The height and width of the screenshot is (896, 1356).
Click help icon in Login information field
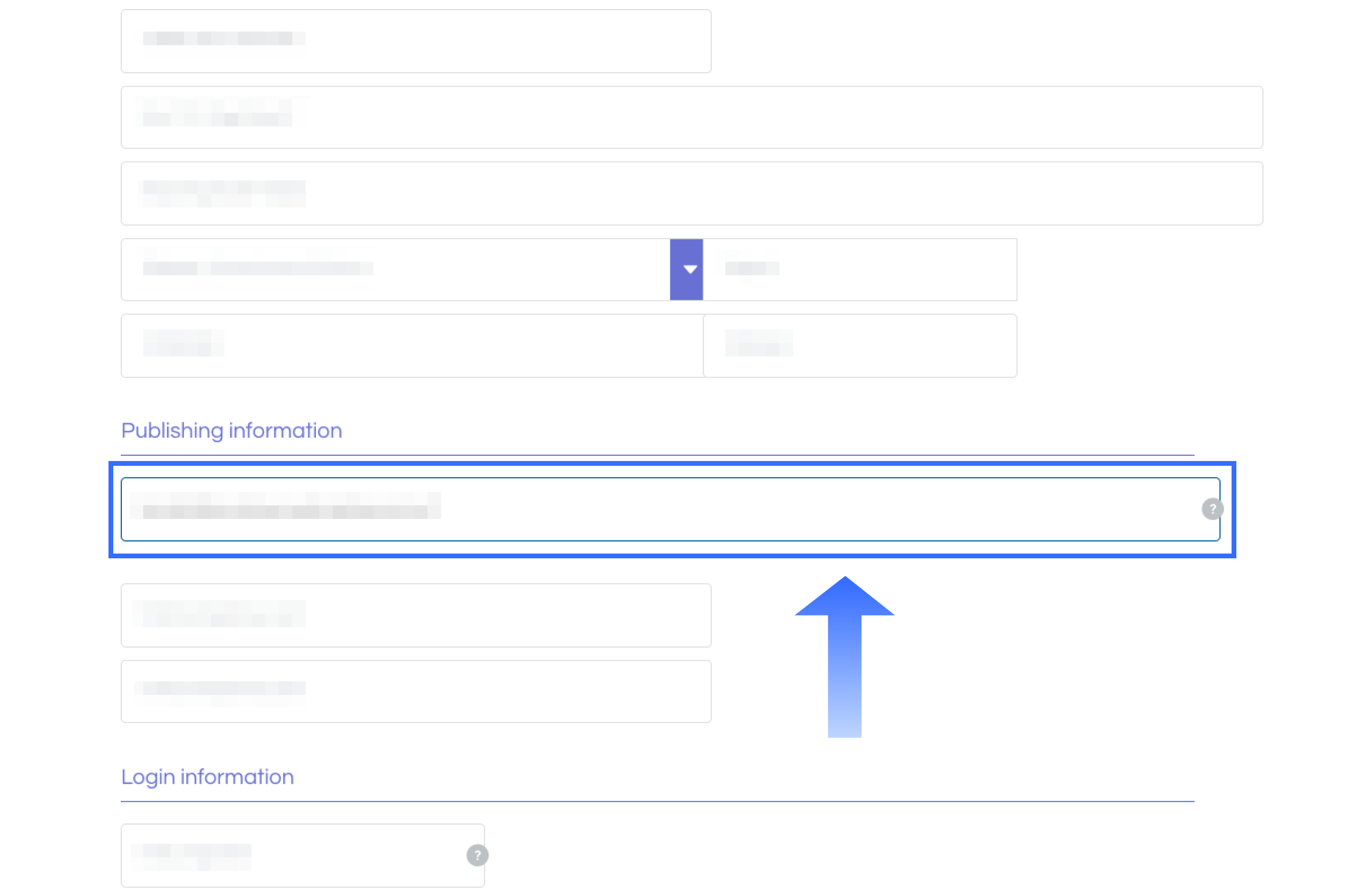tap(477, 855)
